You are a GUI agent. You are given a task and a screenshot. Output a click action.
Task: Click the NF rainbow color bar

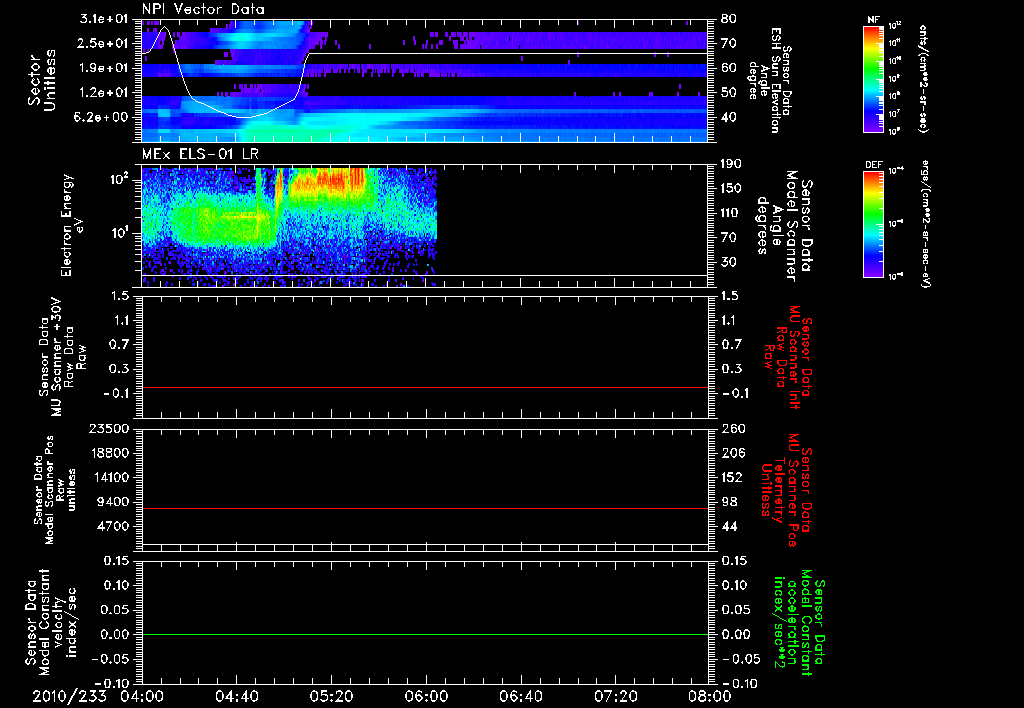tap(874, 78)
